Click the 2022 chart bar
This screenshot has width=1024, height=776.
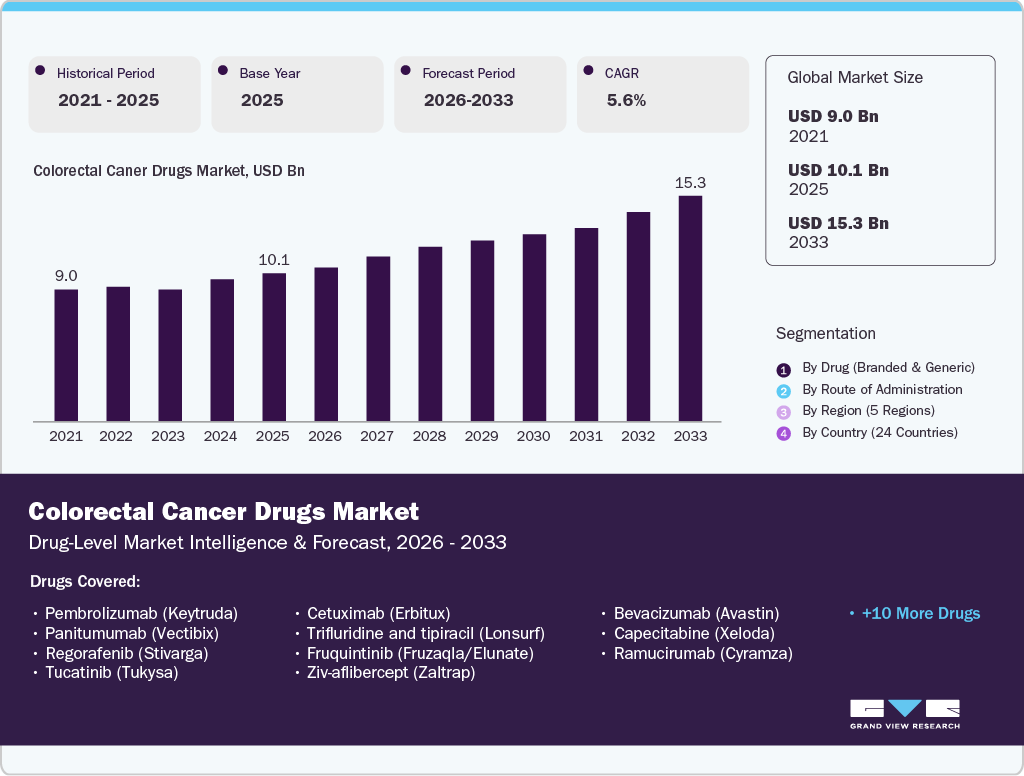pos(118,354)
